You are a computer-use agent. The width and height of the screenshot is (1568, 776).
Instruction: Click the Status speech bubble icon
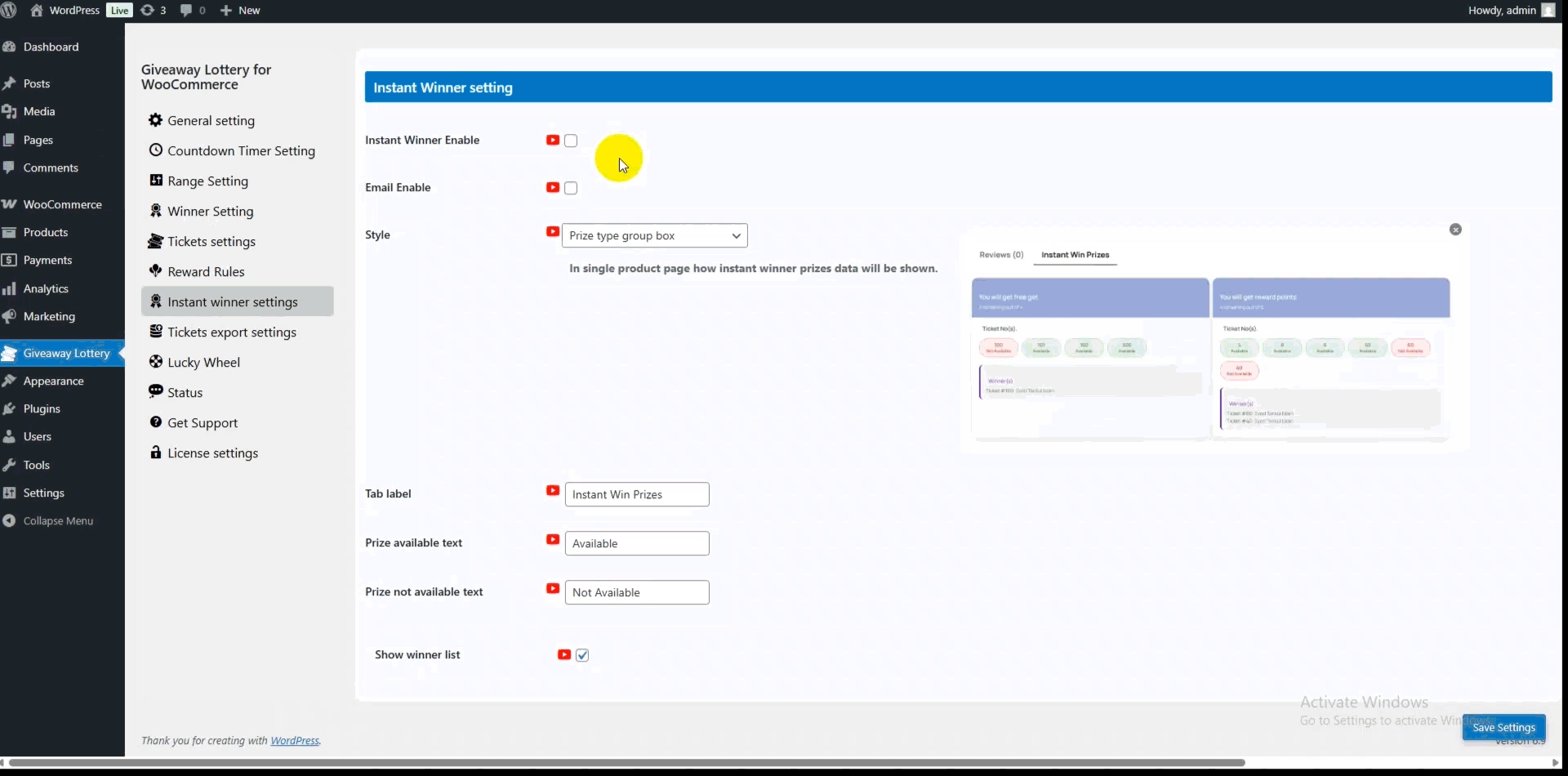pos(155,392)
